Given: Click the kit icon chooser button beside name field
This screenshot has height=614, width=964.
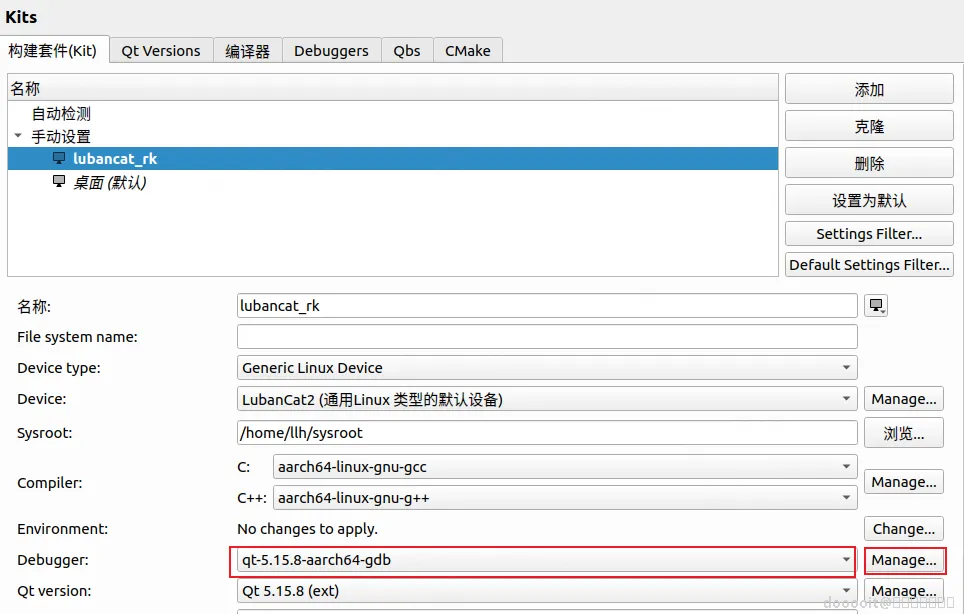Looking at the screenshot, I should click(x=875, y=305).
